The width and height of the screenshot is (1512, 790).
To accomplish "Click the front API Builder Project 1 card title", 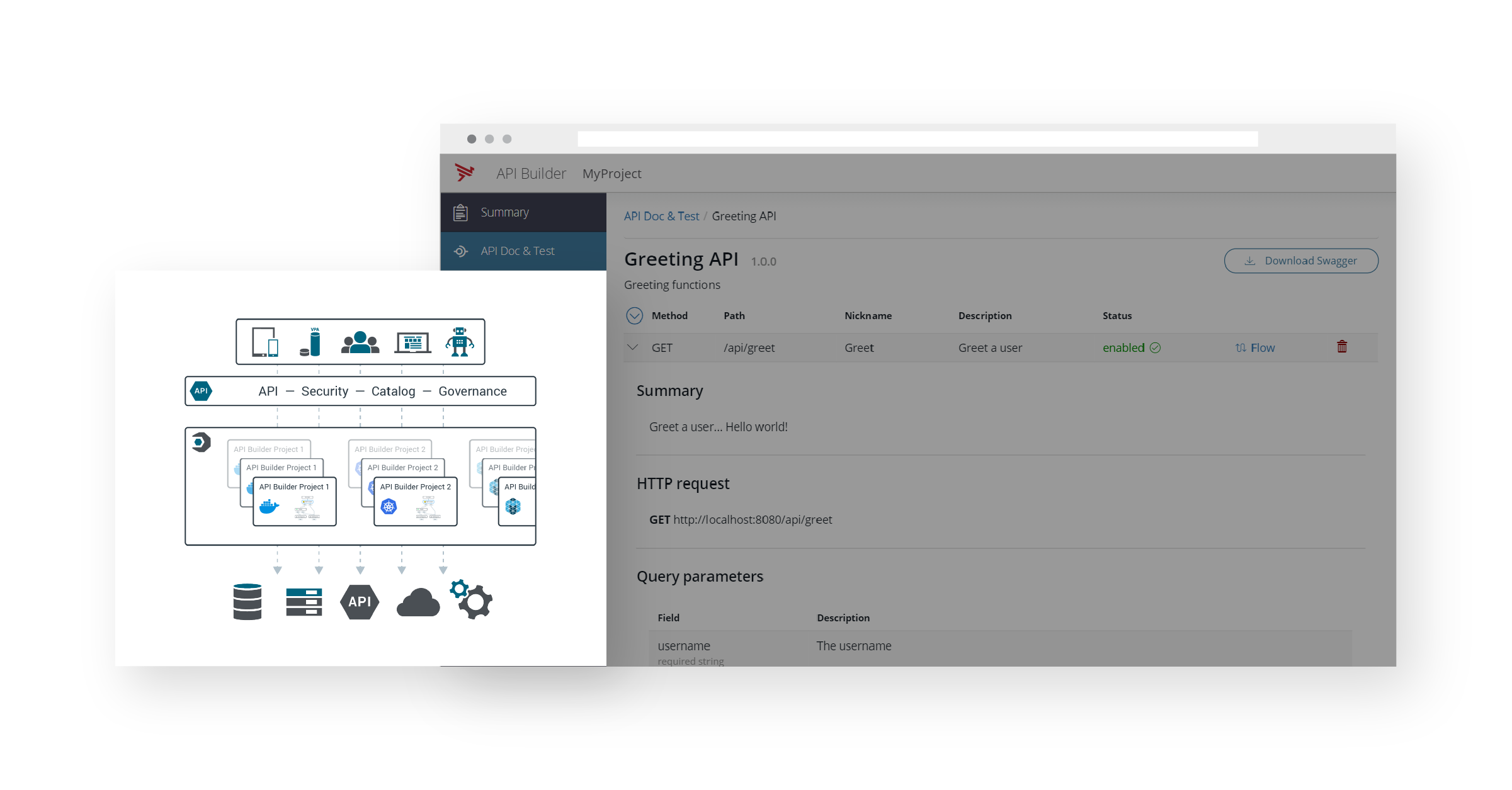I will [x=294, y=487].
